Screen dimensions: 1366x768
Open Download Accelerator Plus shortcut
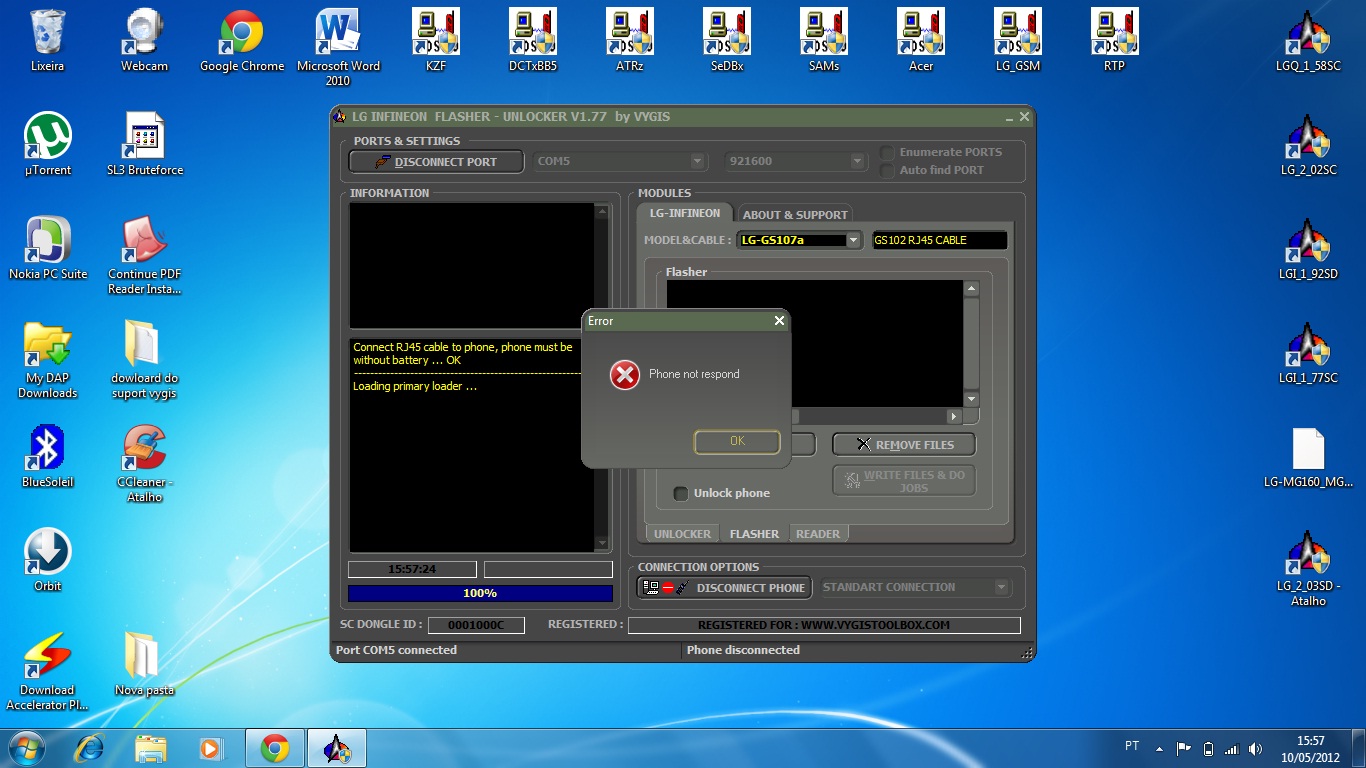pyautogui.click(x=47, y=671)
